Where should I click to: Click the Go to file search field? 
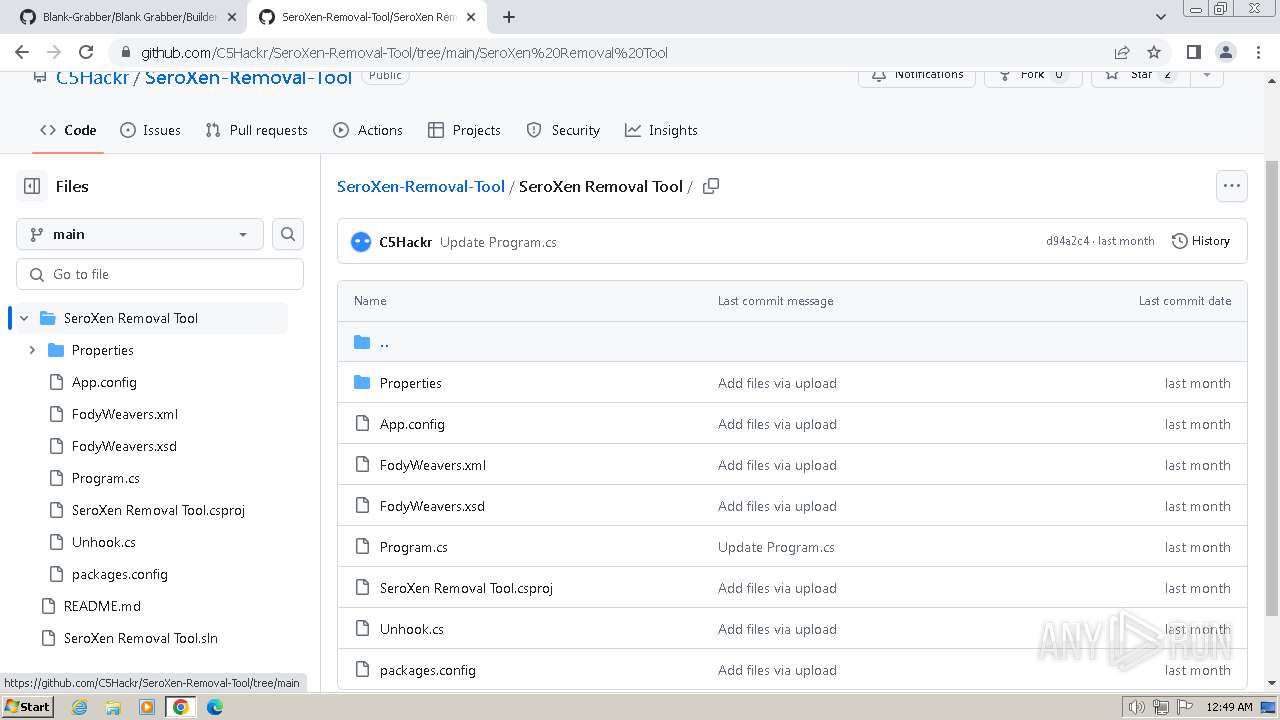coord(160,274)
